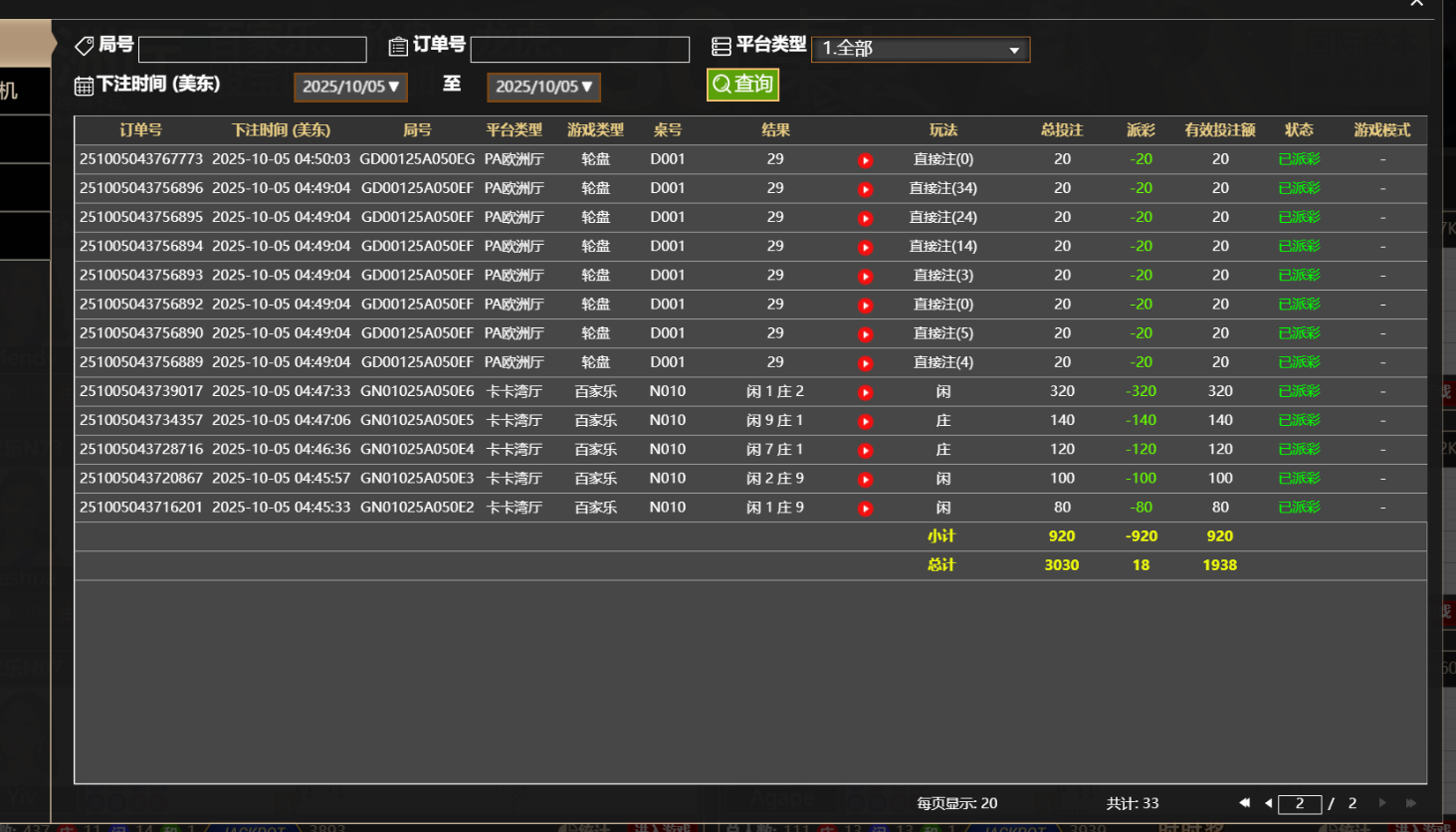Viewport: 1456px width, 832px height.
Task: Click the calendar icon beside 下注时间
Action: (x=84, y=86)
